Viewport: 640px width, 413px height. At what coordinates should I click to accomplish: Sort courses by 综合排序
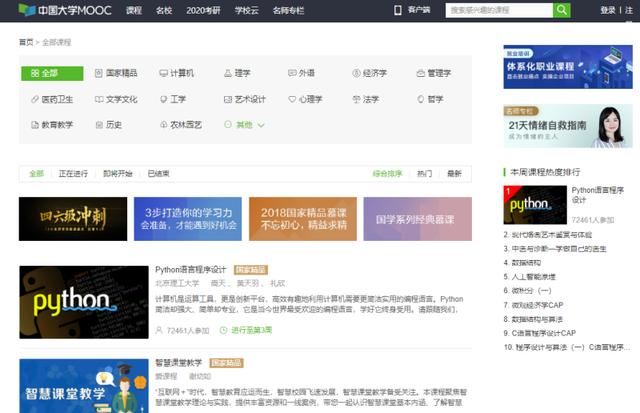pos(387,174)
